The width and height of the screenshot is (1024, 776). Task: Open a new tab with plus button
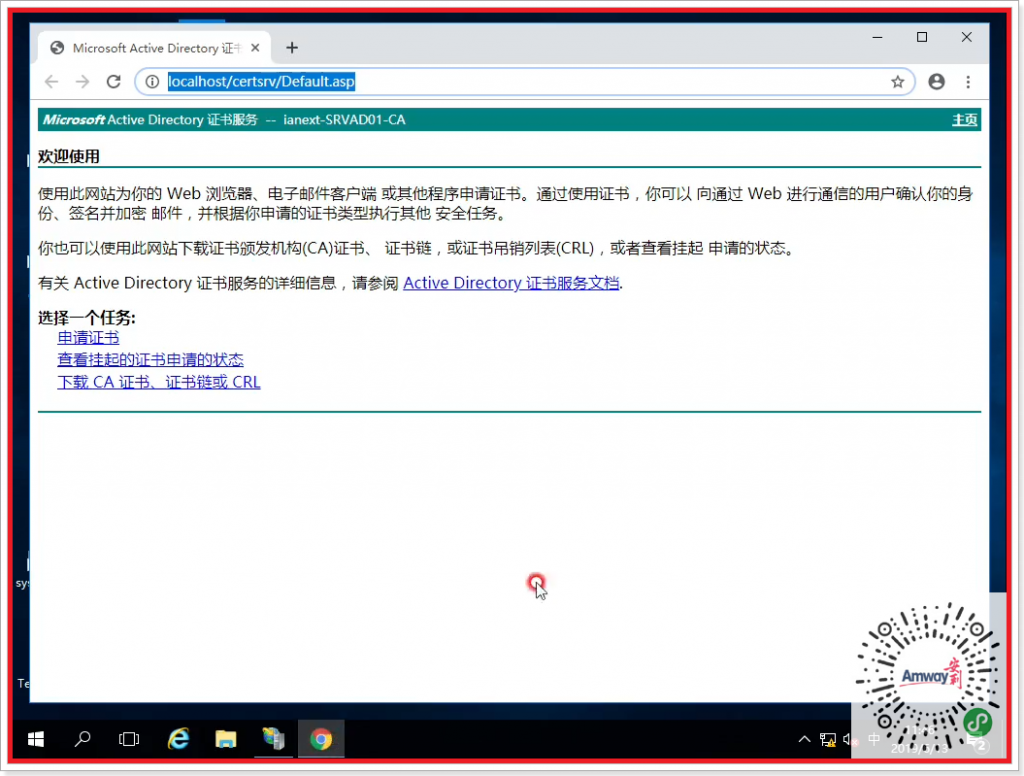(x=292, y=48)
